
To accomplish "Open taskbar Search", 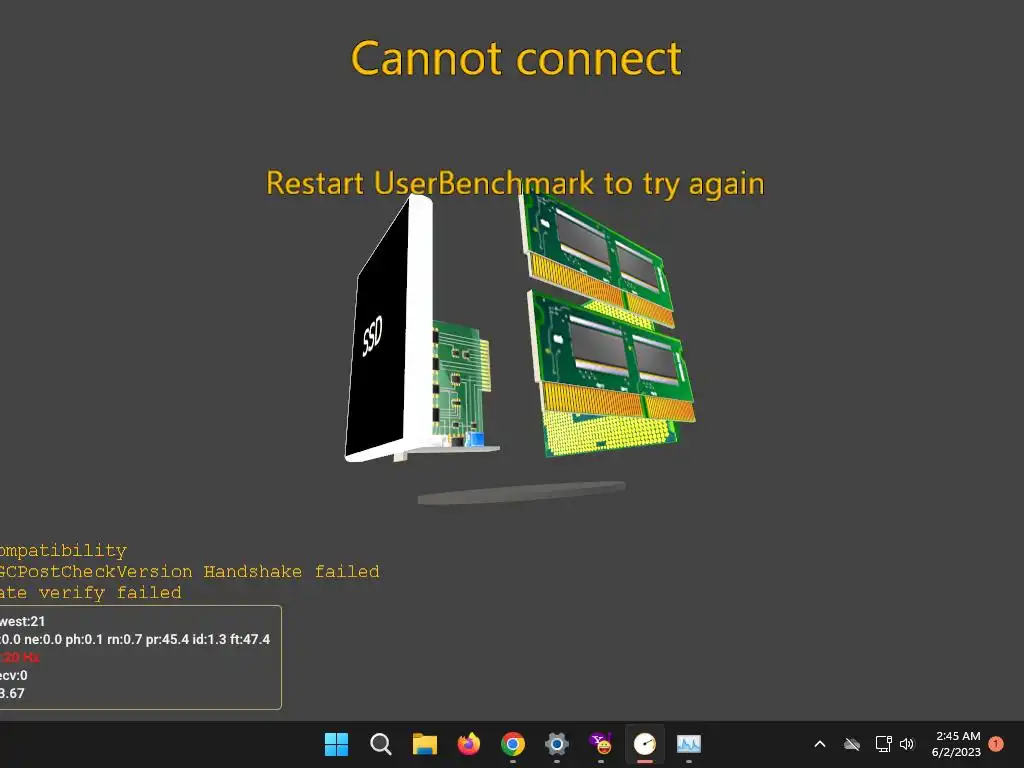I will coord(381,744).
